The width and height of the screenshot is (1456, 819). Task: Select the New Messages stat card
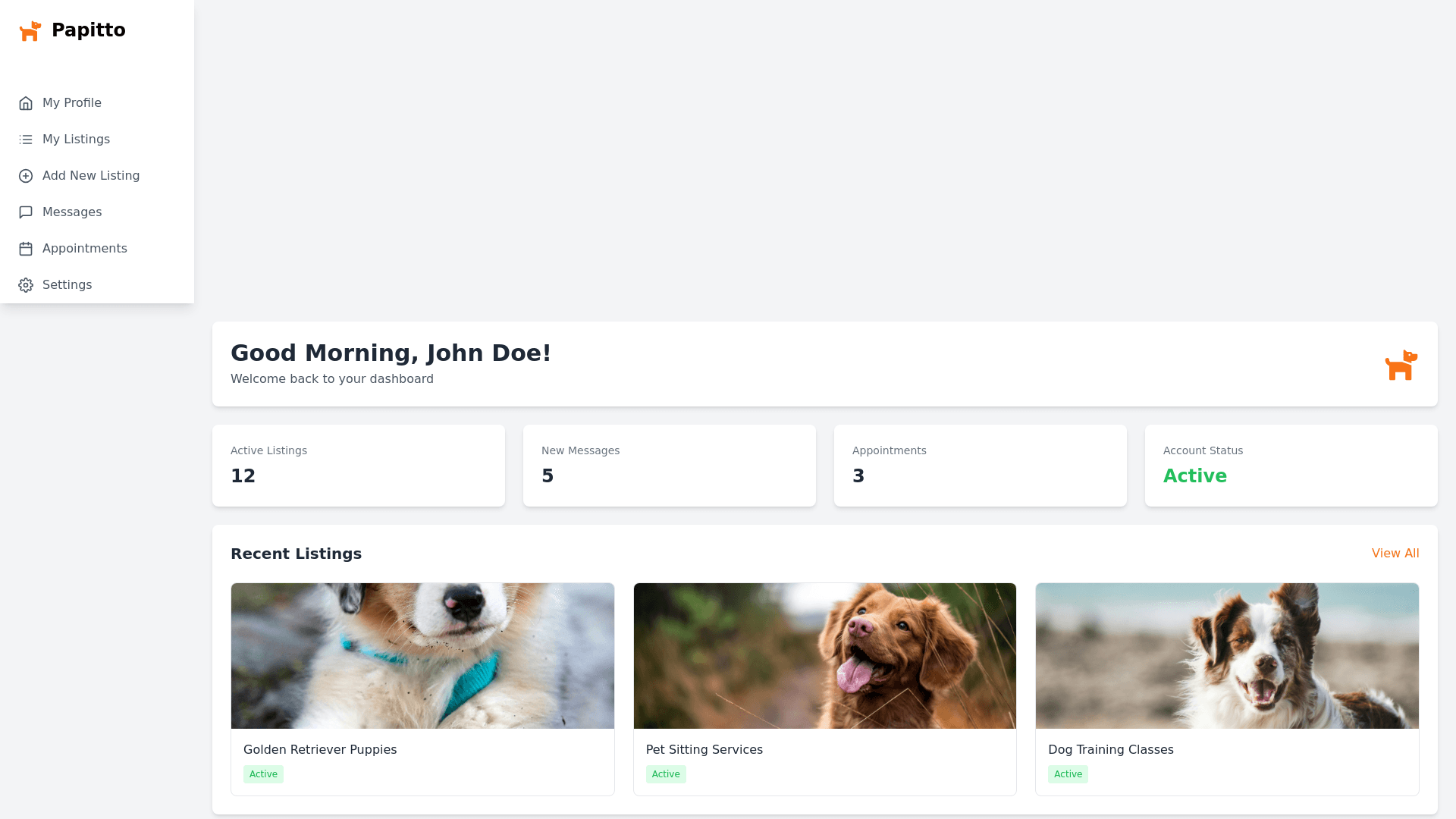coord(669,465)
